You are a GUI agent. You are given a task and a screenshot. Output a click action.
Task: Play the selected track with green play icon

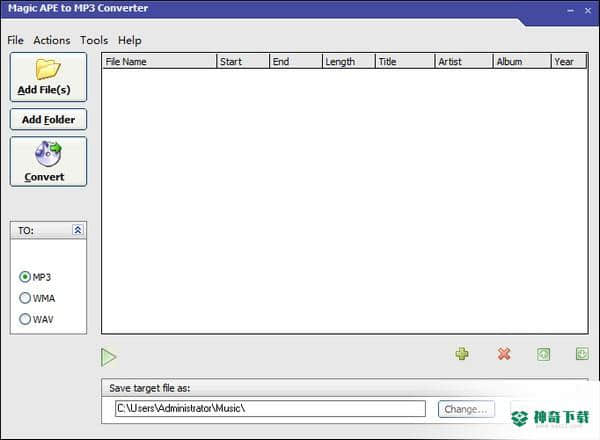109,357
